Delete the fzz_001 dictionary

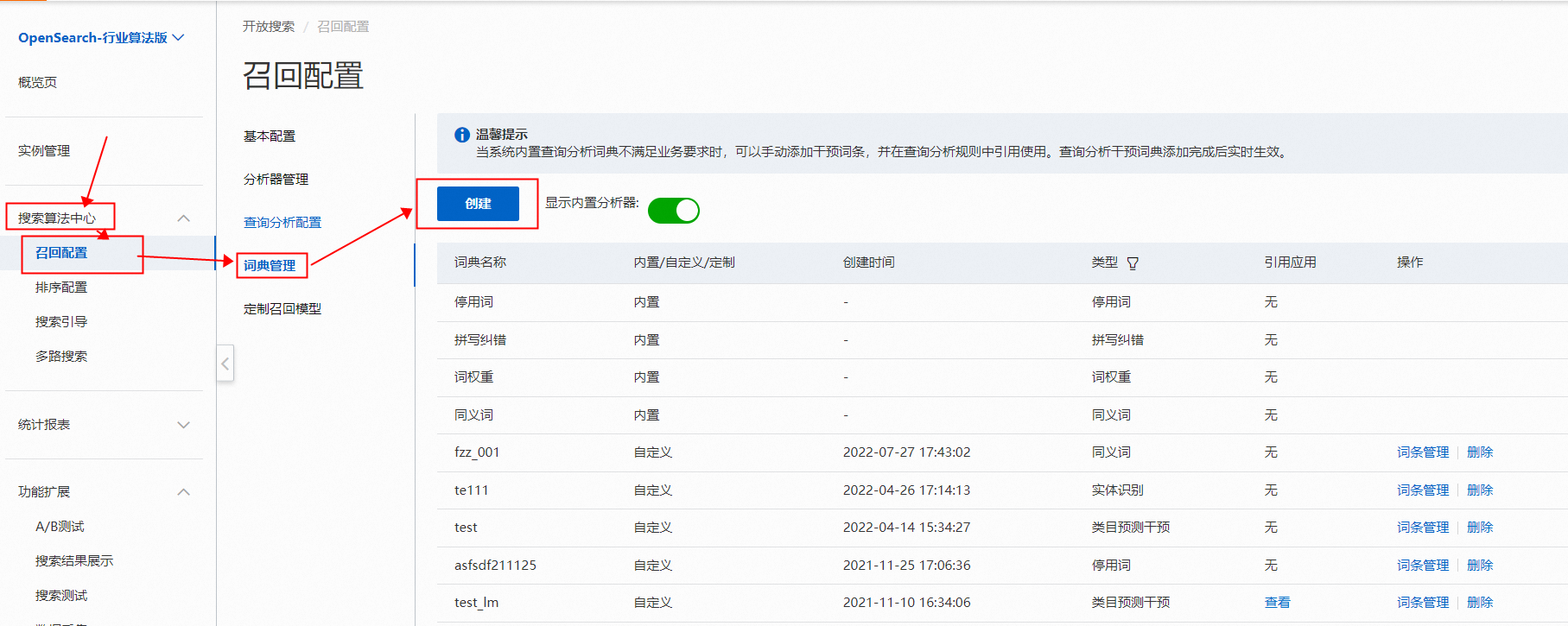1480,452
